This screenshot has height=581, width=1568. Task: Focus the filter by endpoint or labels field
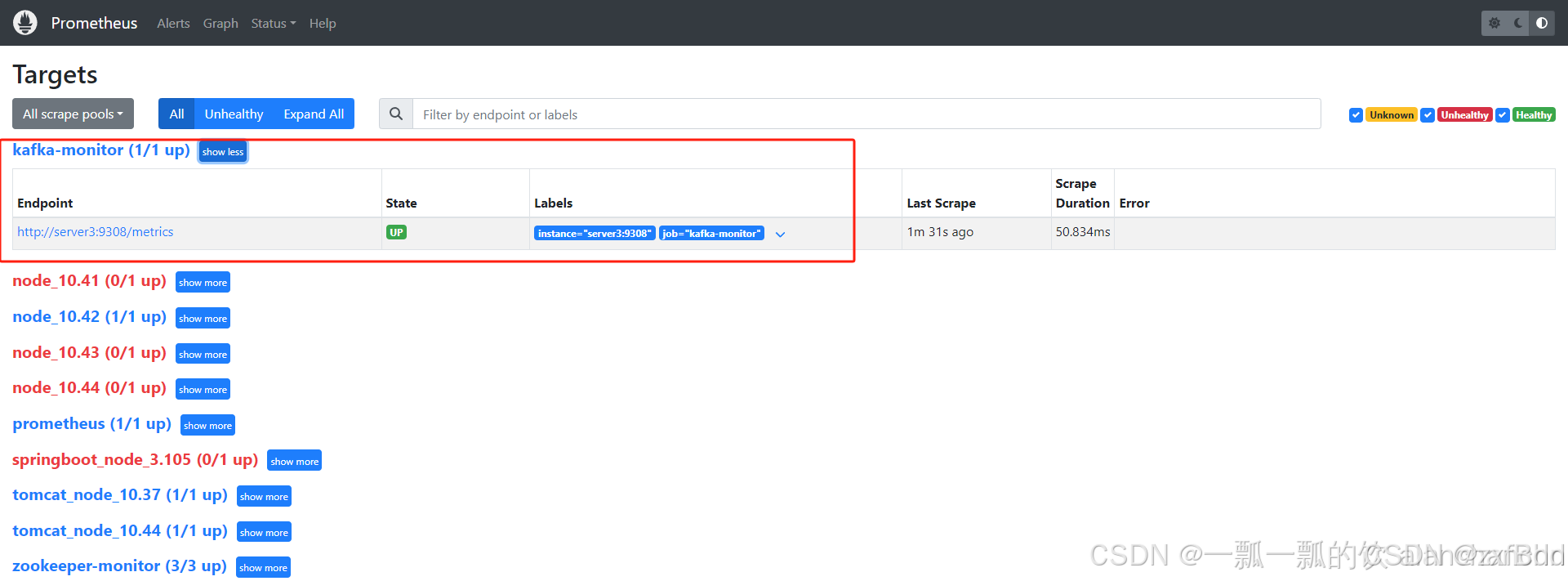[x=866, y=114]
